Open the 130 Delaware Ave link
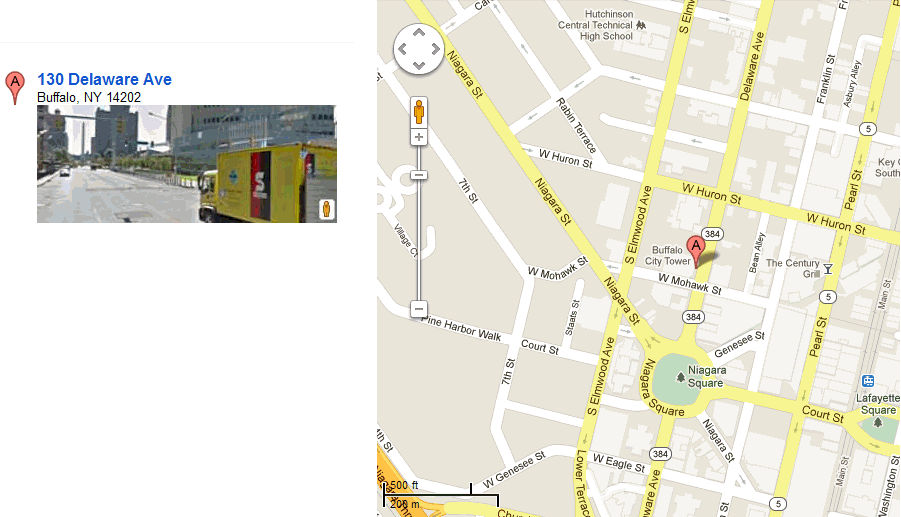Screen dimensions: 901x517 (105, 79)
